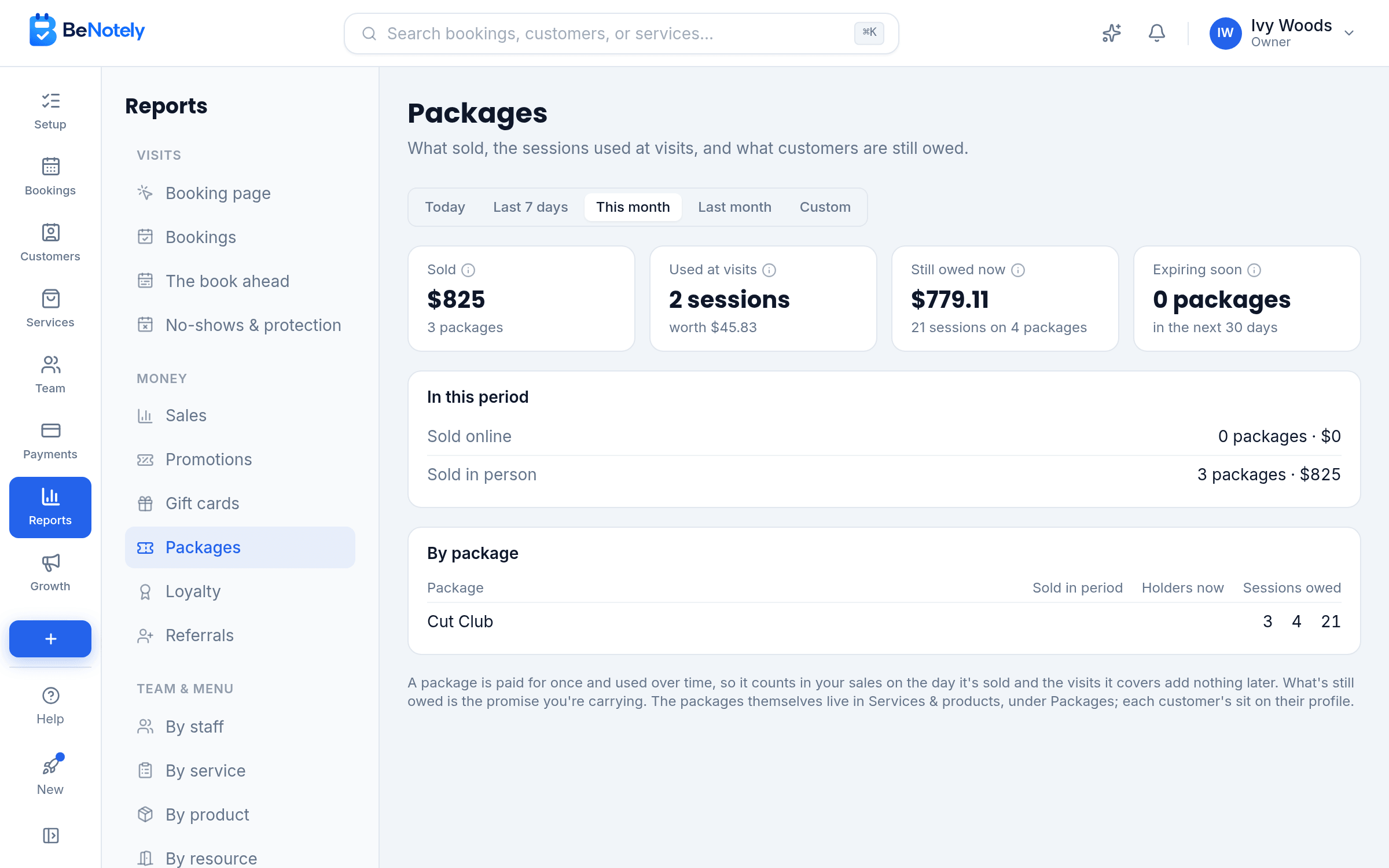Open No-shows & protection report

240,325
